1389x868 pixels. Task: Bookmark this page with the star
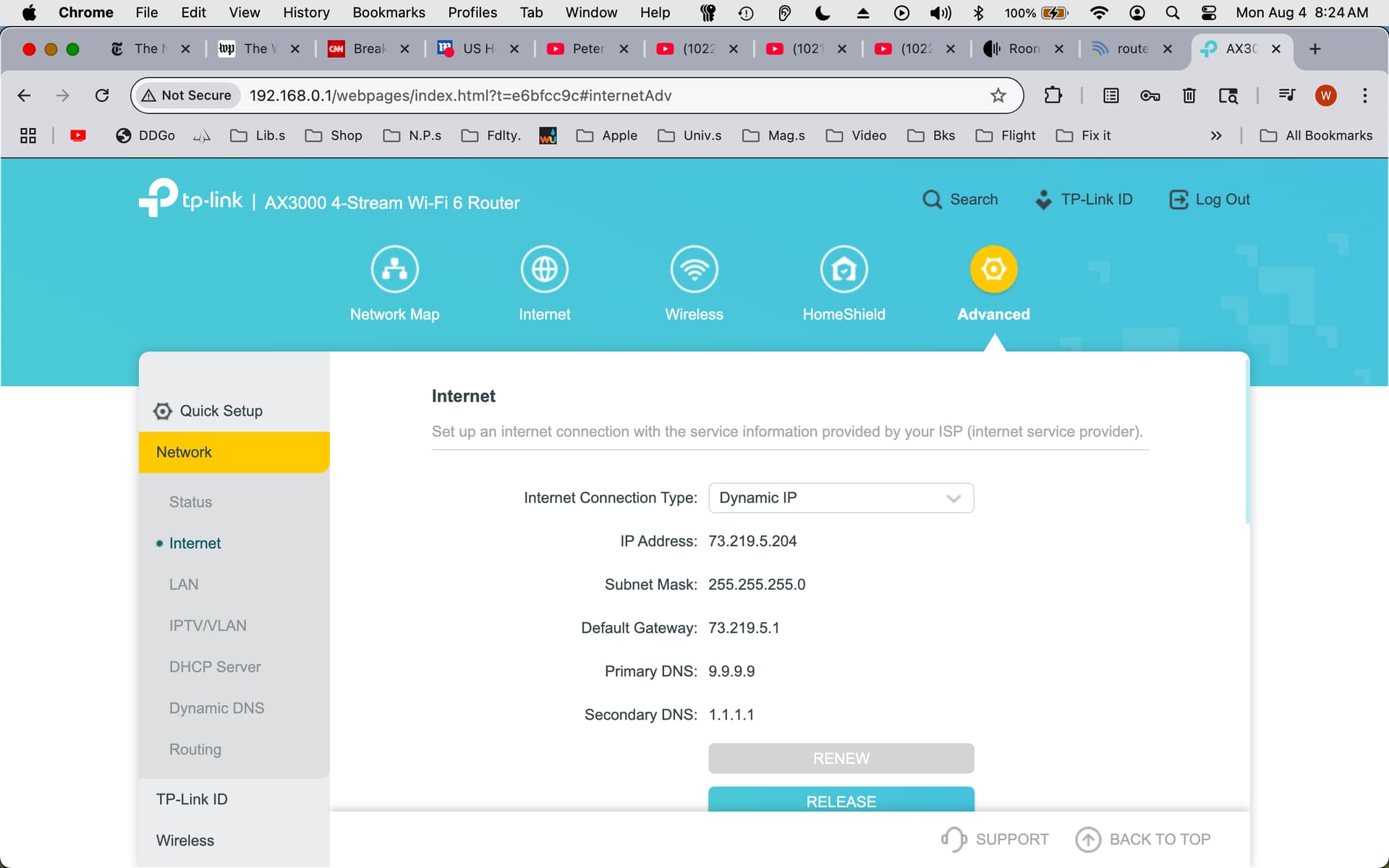(x=998, y=95)
